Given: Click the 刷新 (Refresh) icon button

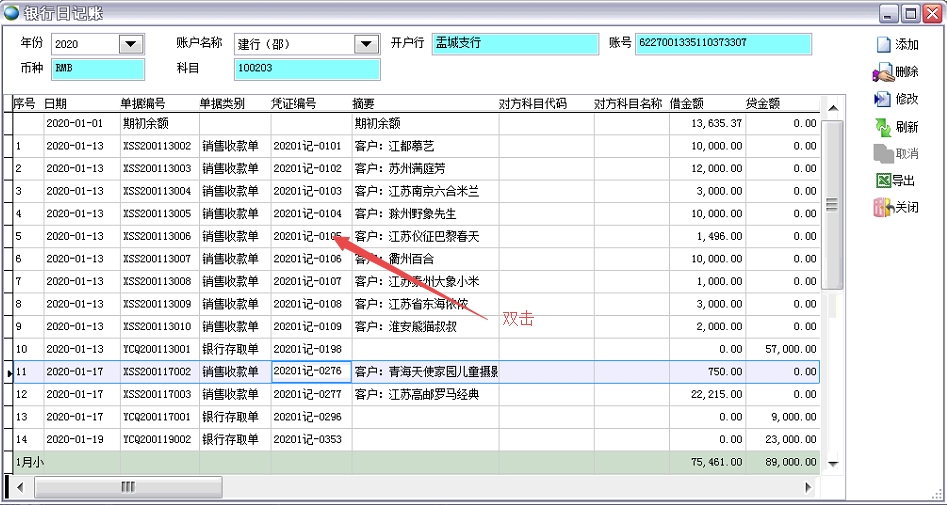Looking at the screenshot, I should pyautogui.click(x=883, y=127).
